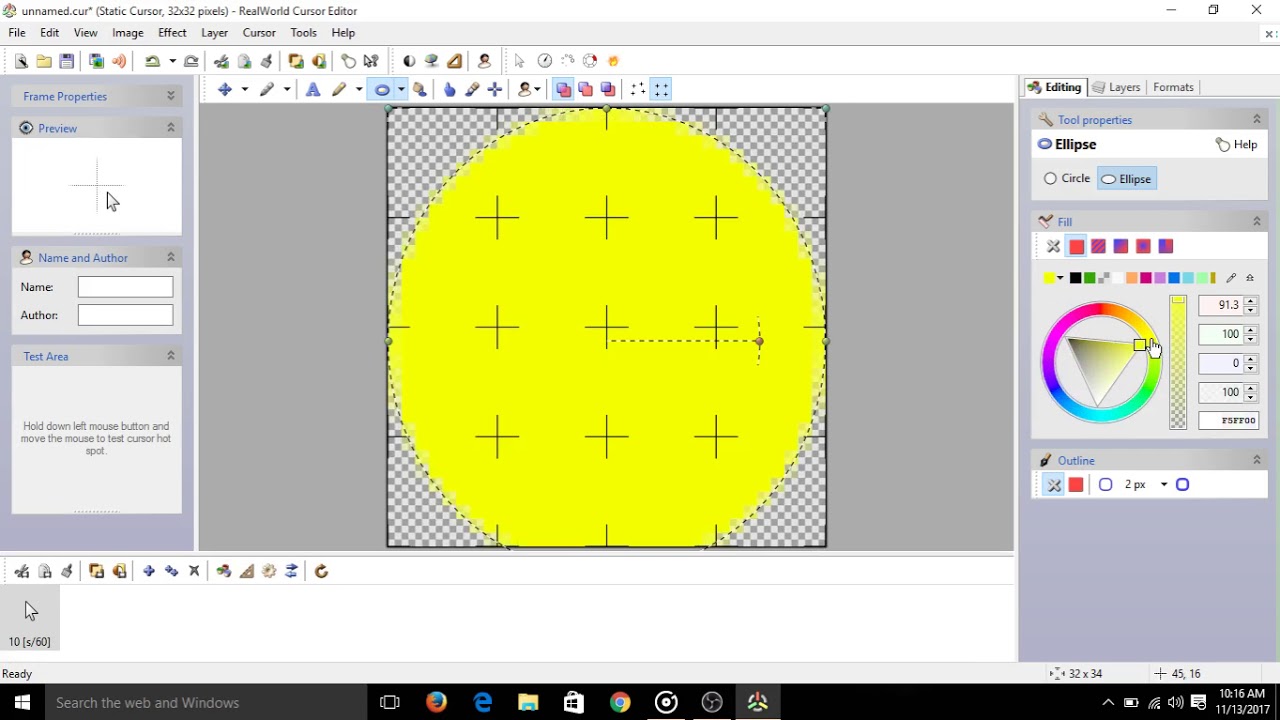Pick the black color swatch in the Fill panel
The height and width of the screenshot is (720, 1280).
point(1075,278)
